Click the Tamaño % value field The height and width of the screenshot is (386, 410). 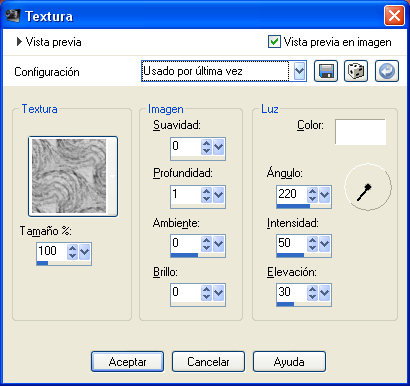pyautogui.click(x=51, y=252)
